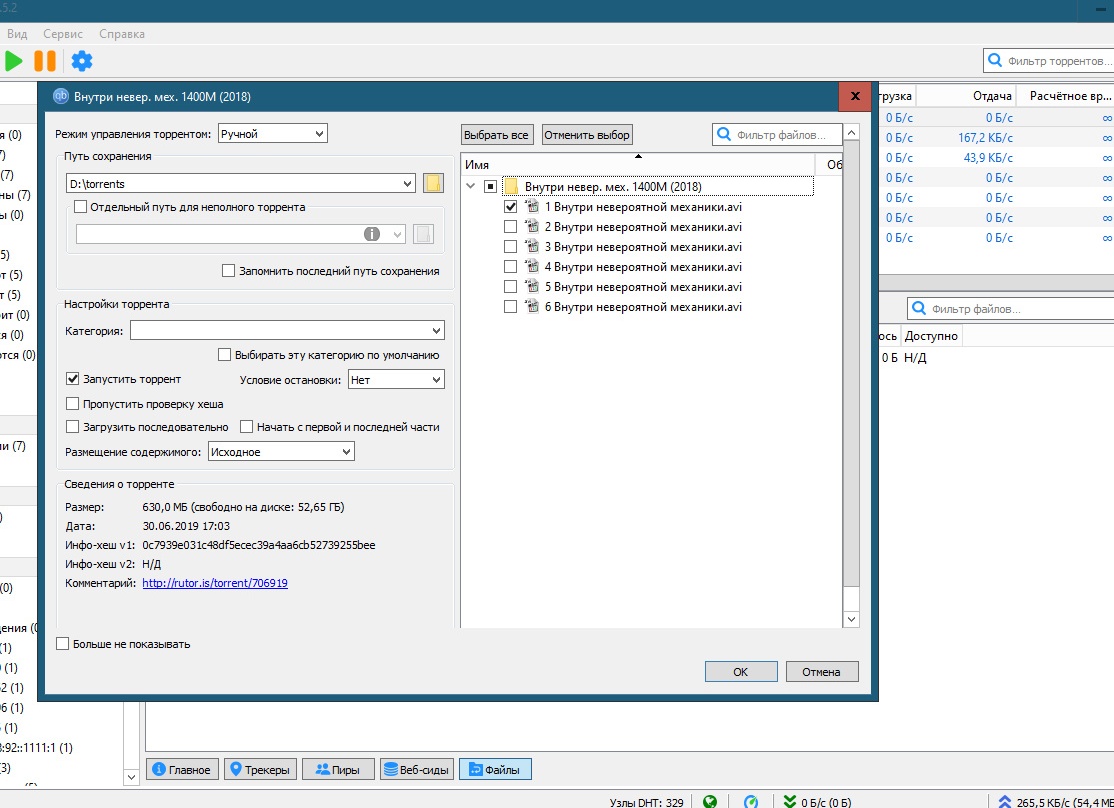Click the Отдача column header in the main window
The image size is (1114, 808).
coord(965,95)
